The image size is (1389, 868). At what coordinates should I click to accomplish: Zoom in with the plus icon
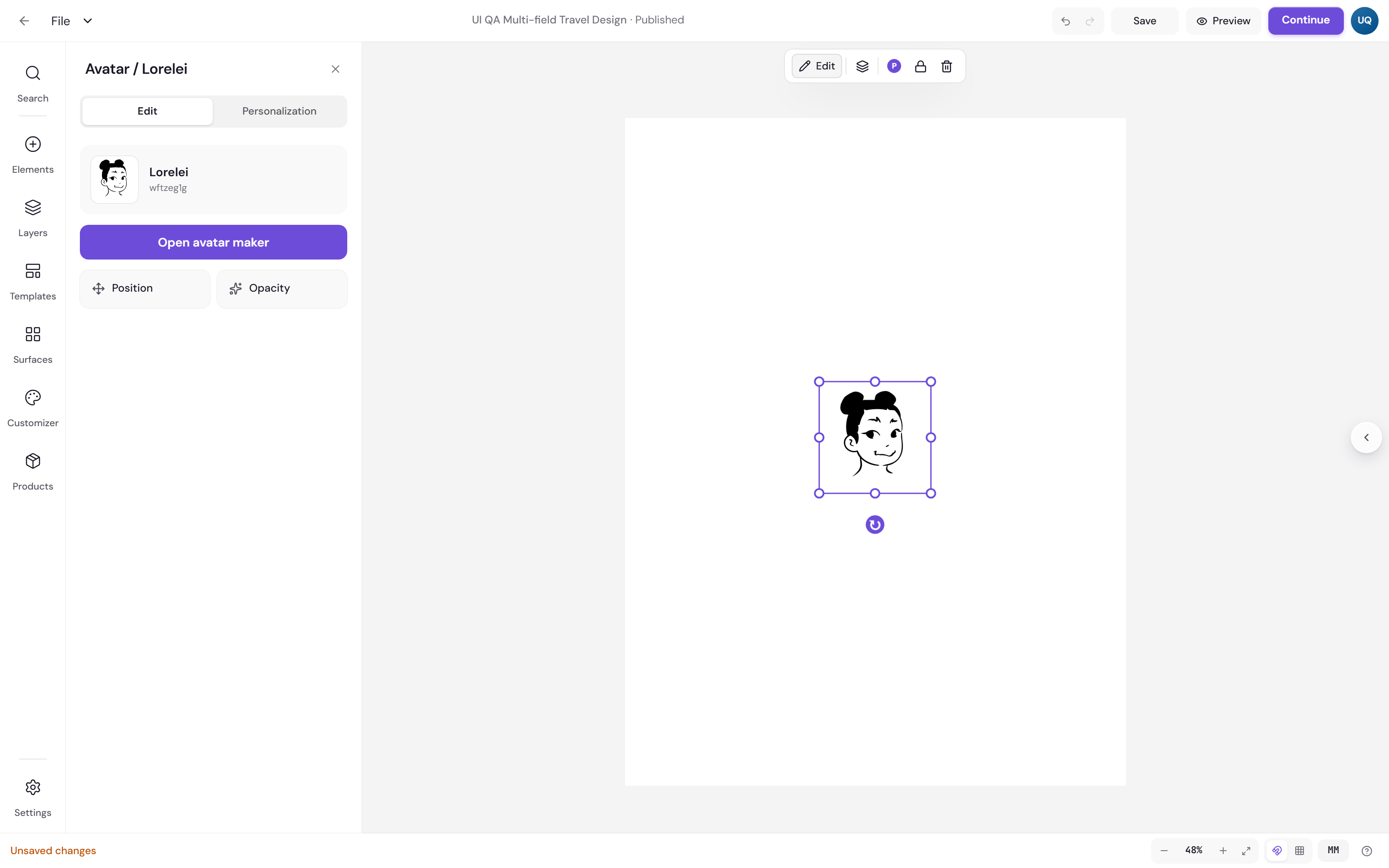[1223, 850]
